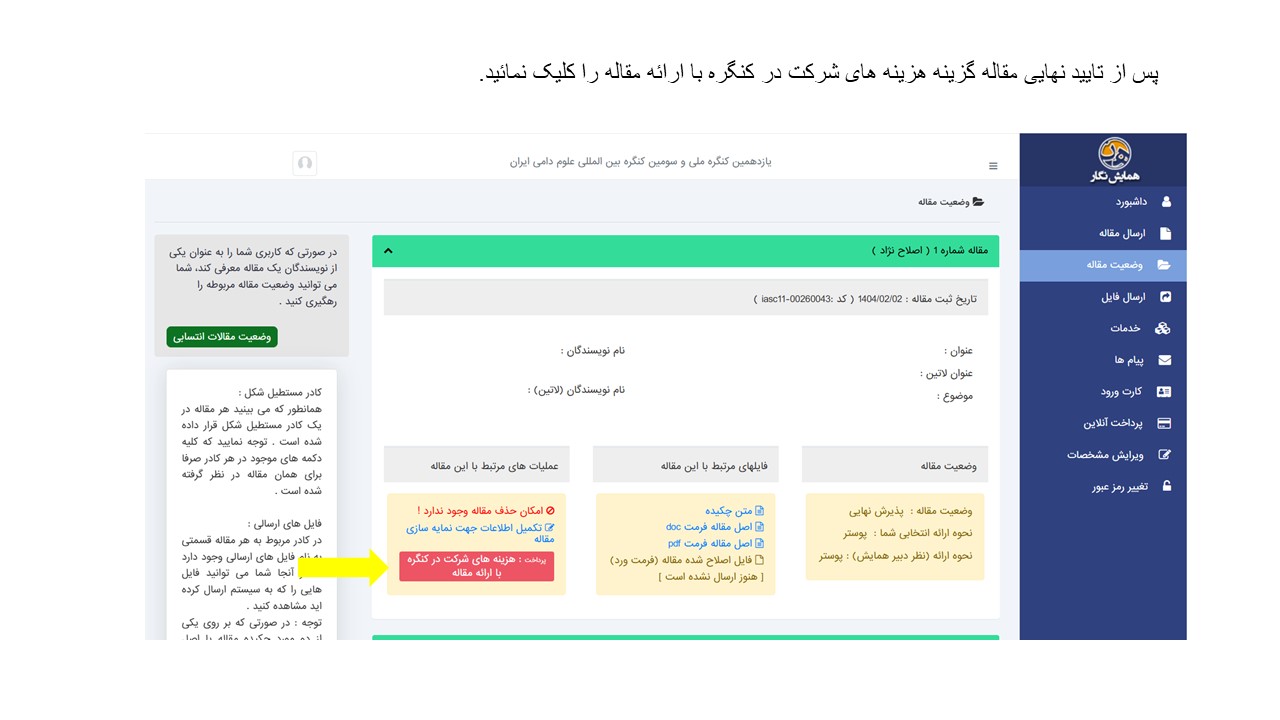Click the envelope icon beside پیام ها
1280x720 pixels.
[1164, 360]
